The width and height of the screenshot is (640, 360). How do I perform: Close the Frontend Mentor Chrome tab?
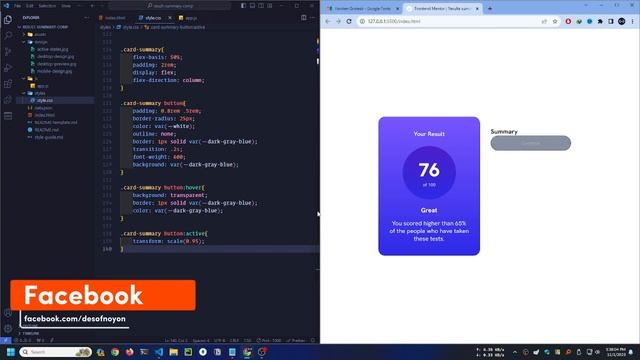pos(477,9)
